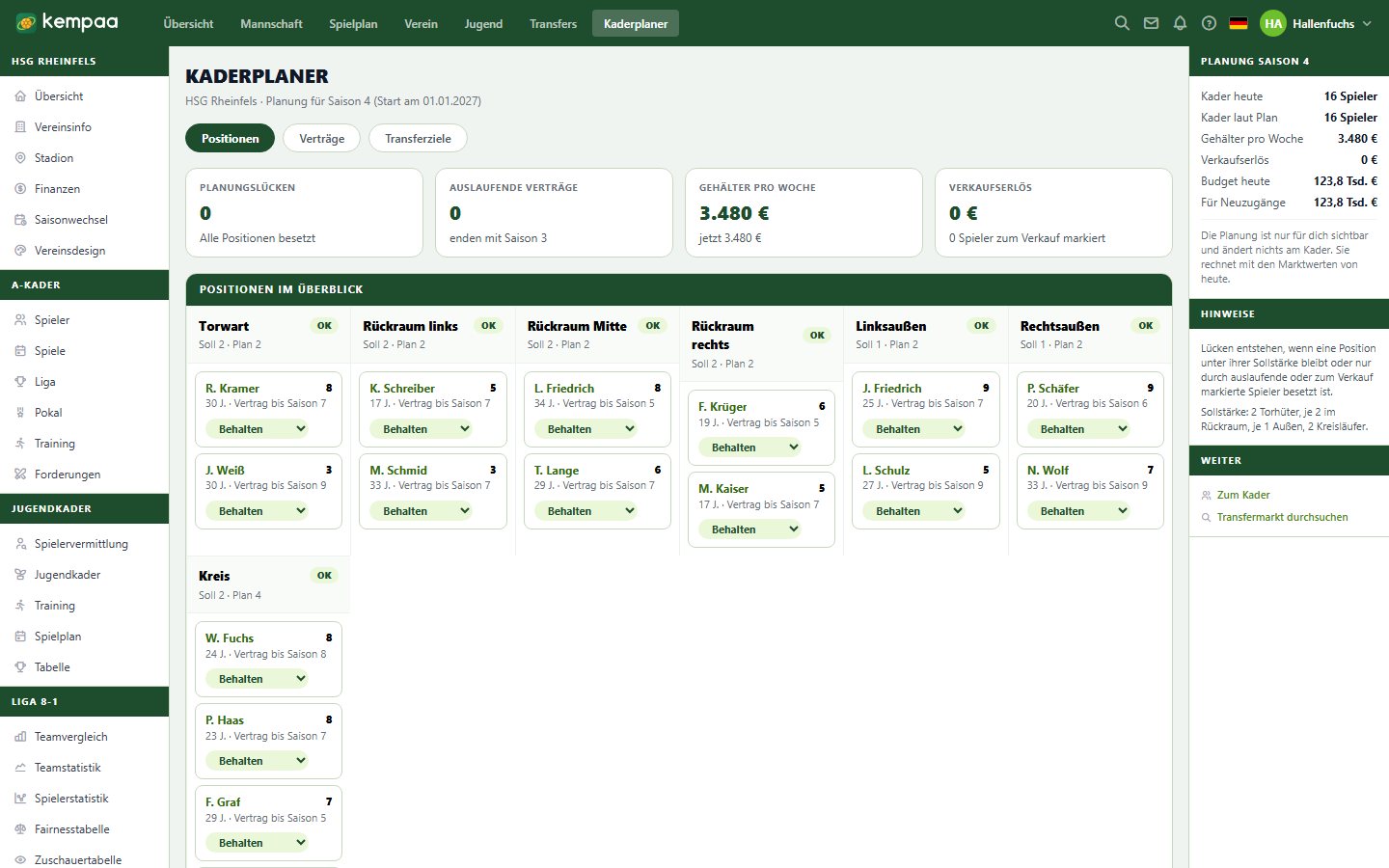The image size is (1389, 868).
Task: Switch language using the German flag icon
Action: [1239, 23]
